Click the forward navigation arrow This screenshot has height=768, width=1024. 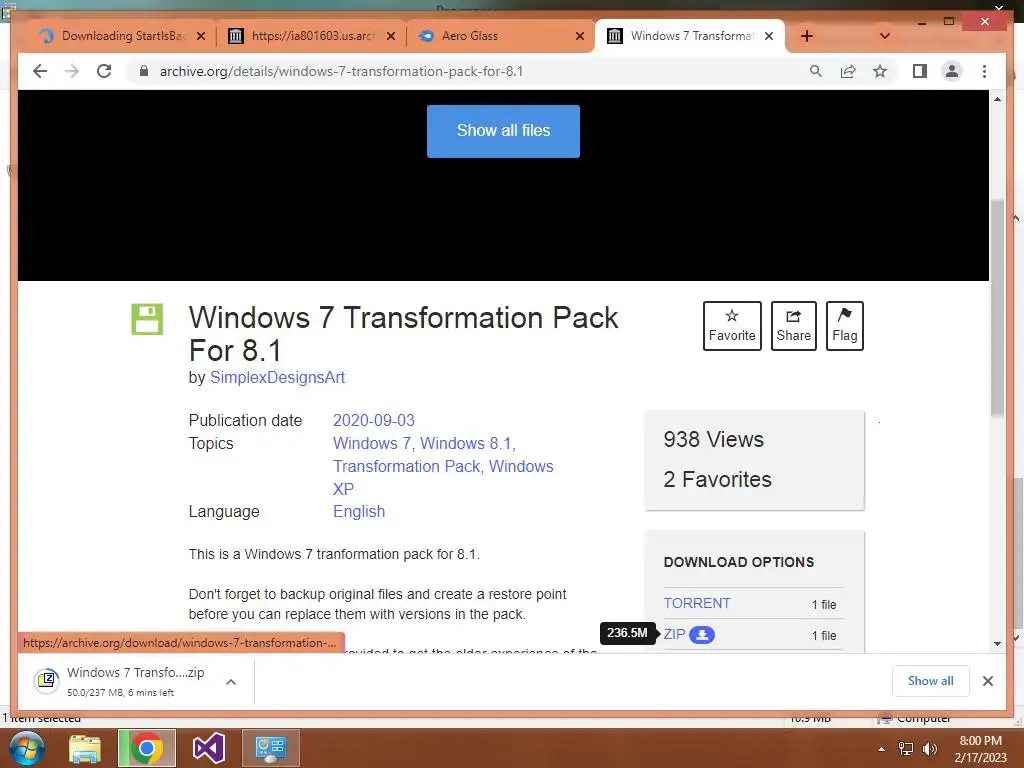click(72, 71)
